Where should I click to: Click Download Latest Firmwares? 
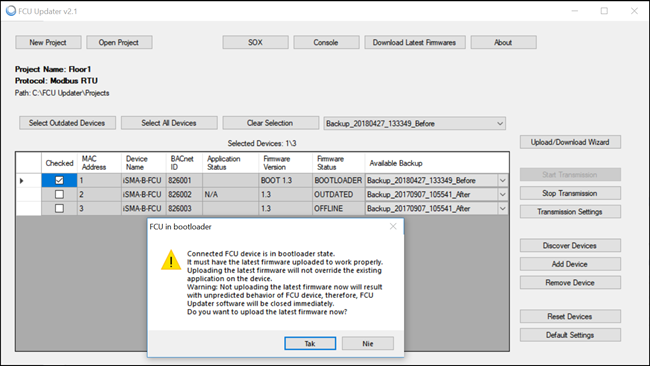click(415, 42)
